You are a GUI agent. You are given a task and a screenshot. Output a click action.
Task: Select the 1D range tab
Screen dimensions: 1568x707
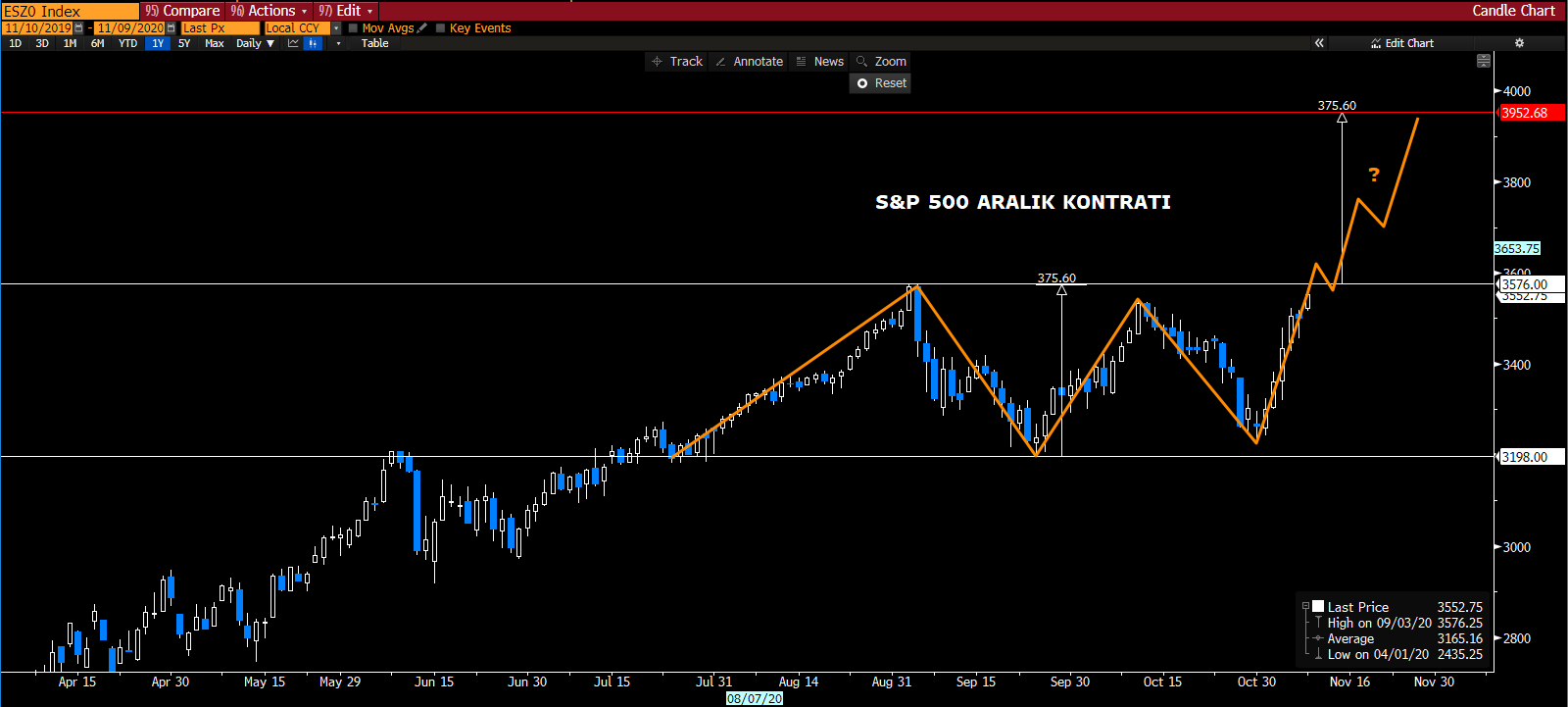coord(15,43)
